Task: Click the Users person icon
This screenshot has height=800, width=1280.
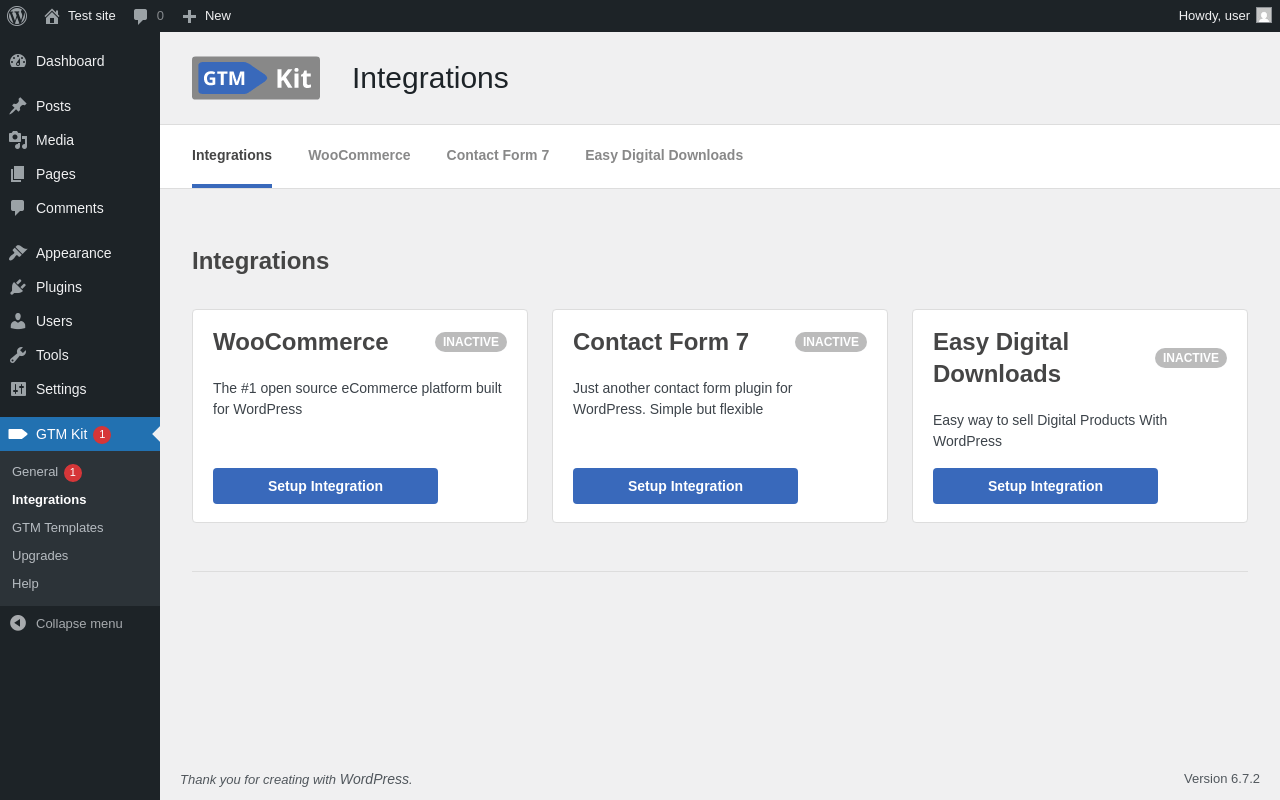Action: click(x=18, y=321)
